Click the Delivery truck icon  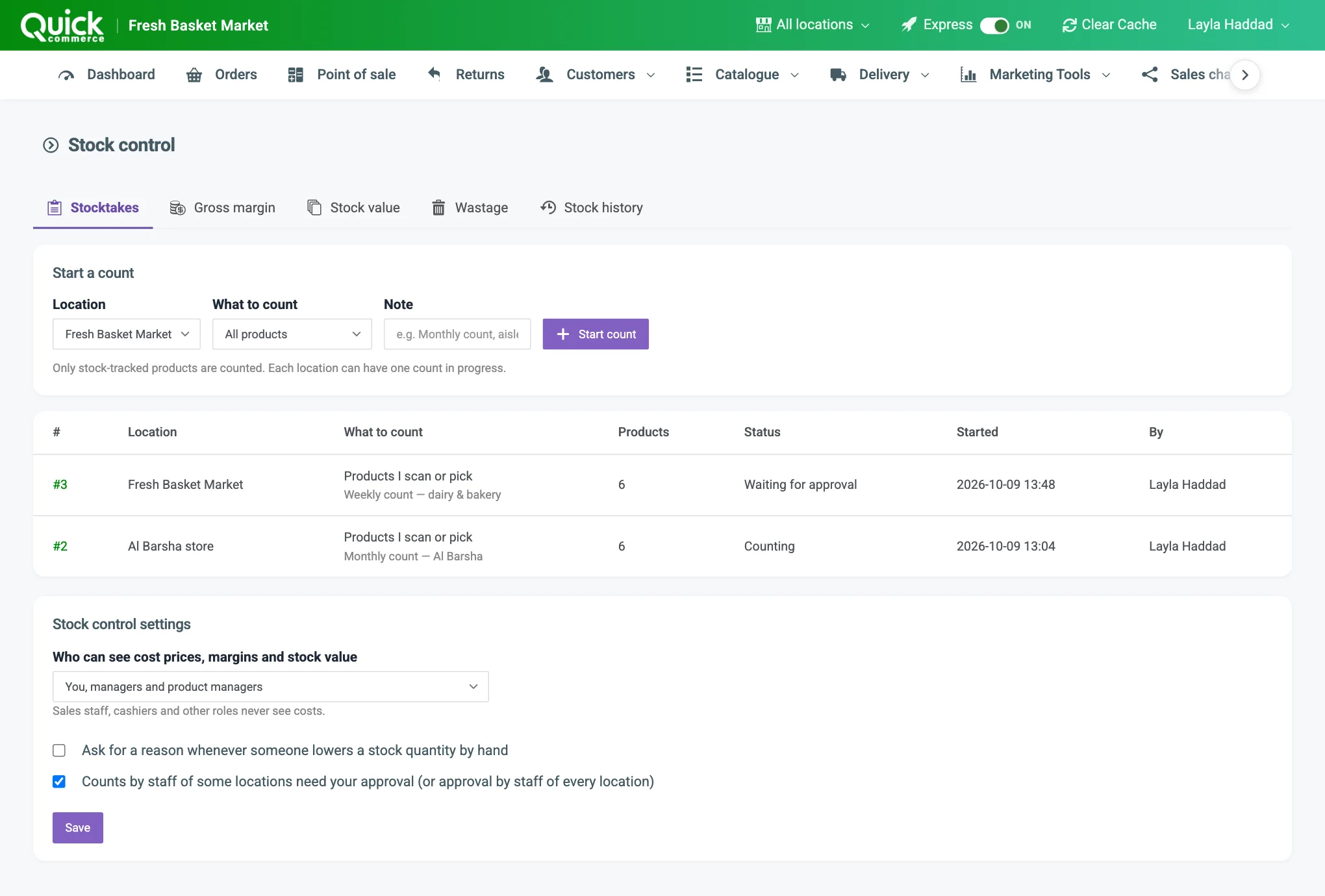point(838,75)
